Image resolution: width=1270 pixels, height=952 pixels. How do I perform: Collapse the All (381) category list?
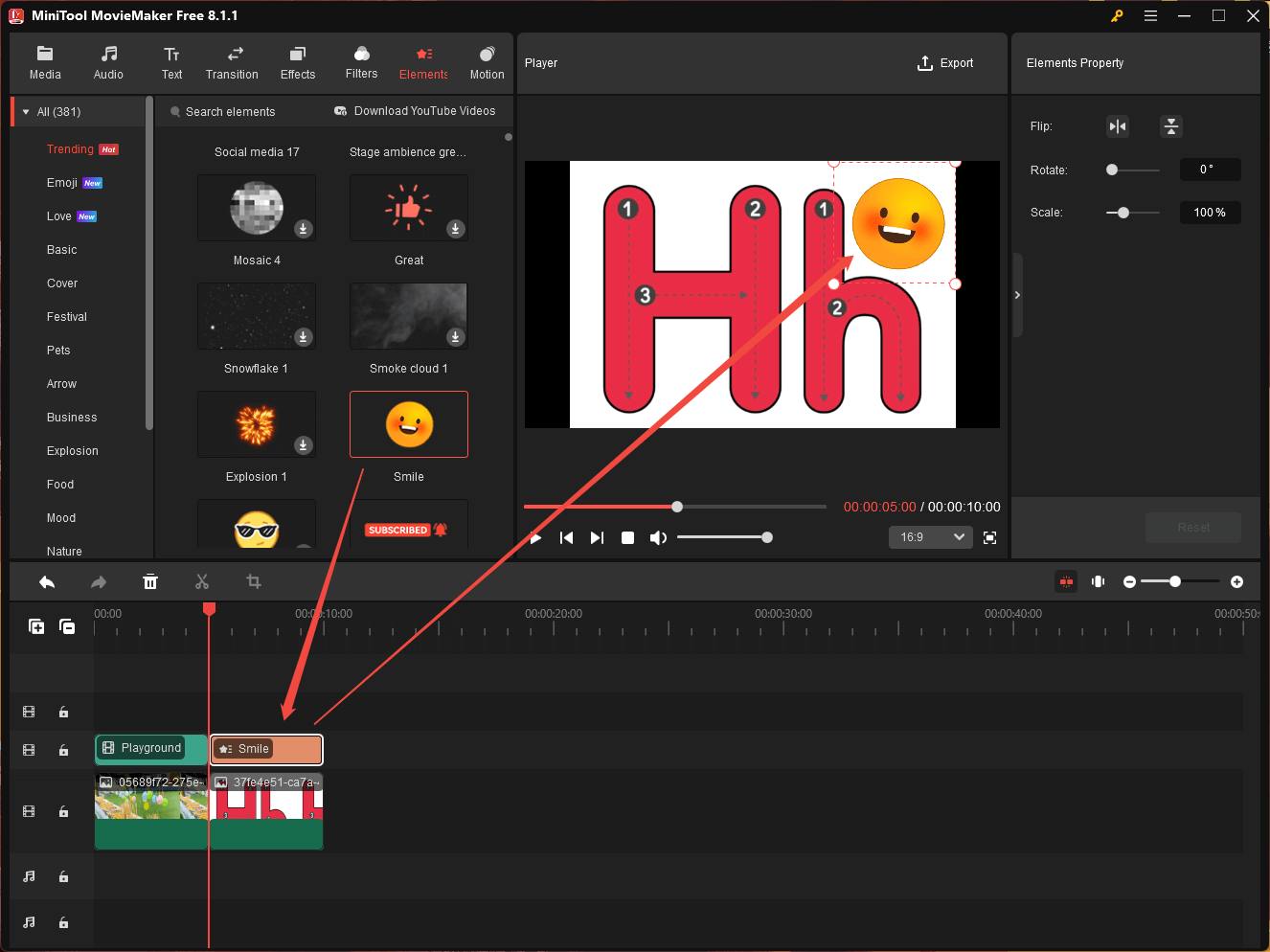25,111
